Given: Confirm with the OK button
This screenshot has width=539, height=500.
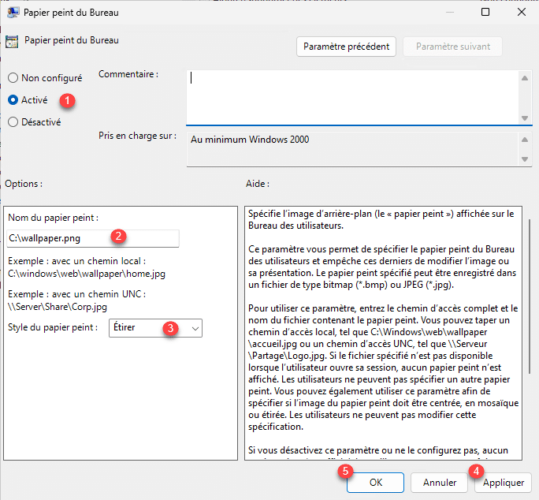Looking at the screenshot, I should pos(375,482).
